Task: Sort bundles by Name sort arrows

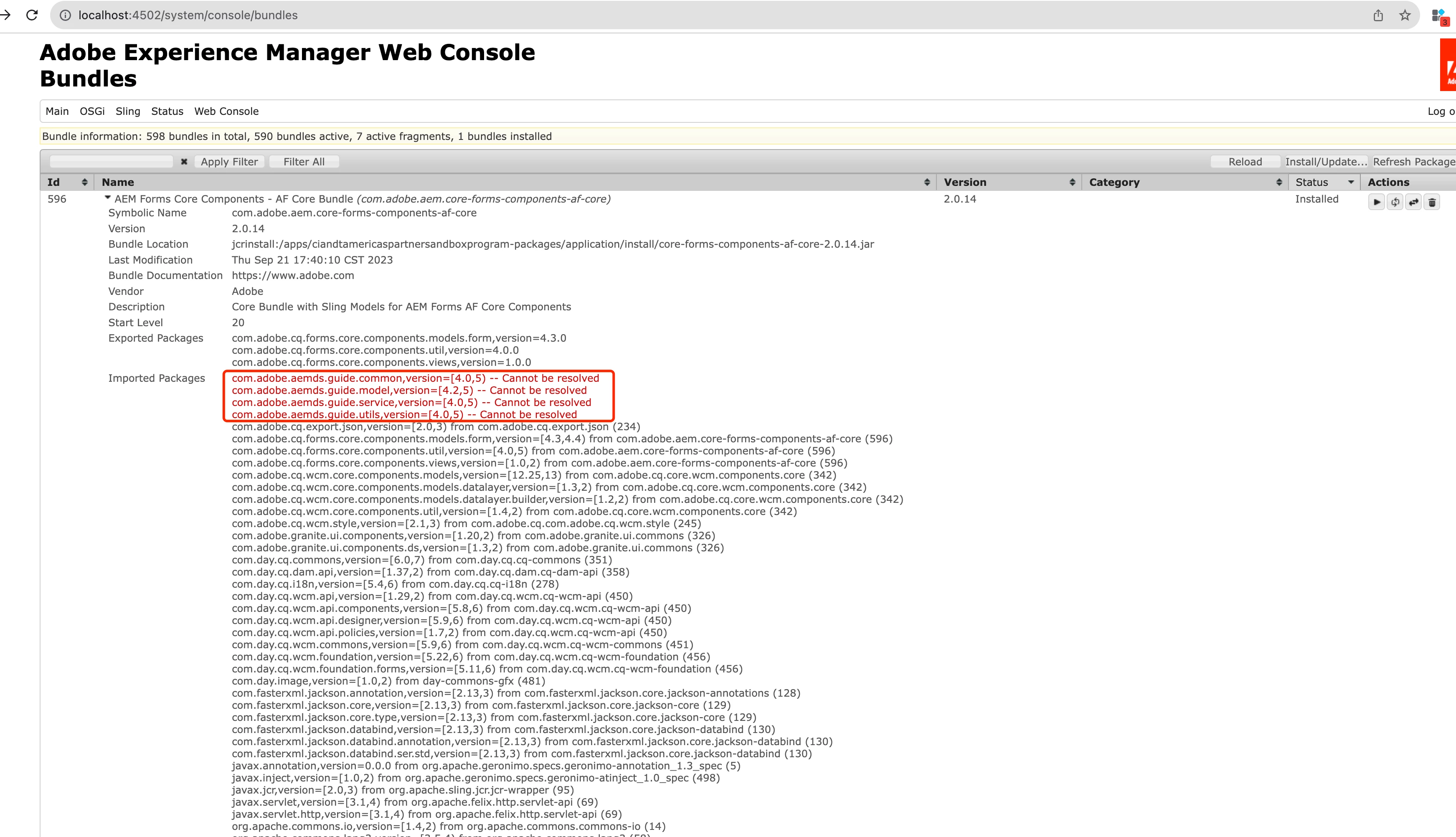Action: [926, 182]
